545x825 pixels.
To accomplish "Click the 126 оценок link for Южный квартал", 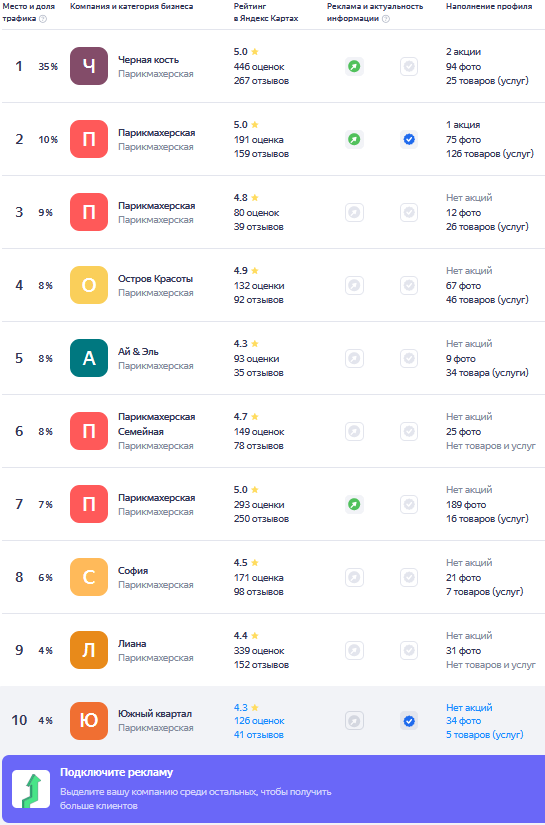I will [x=259, y=721].
